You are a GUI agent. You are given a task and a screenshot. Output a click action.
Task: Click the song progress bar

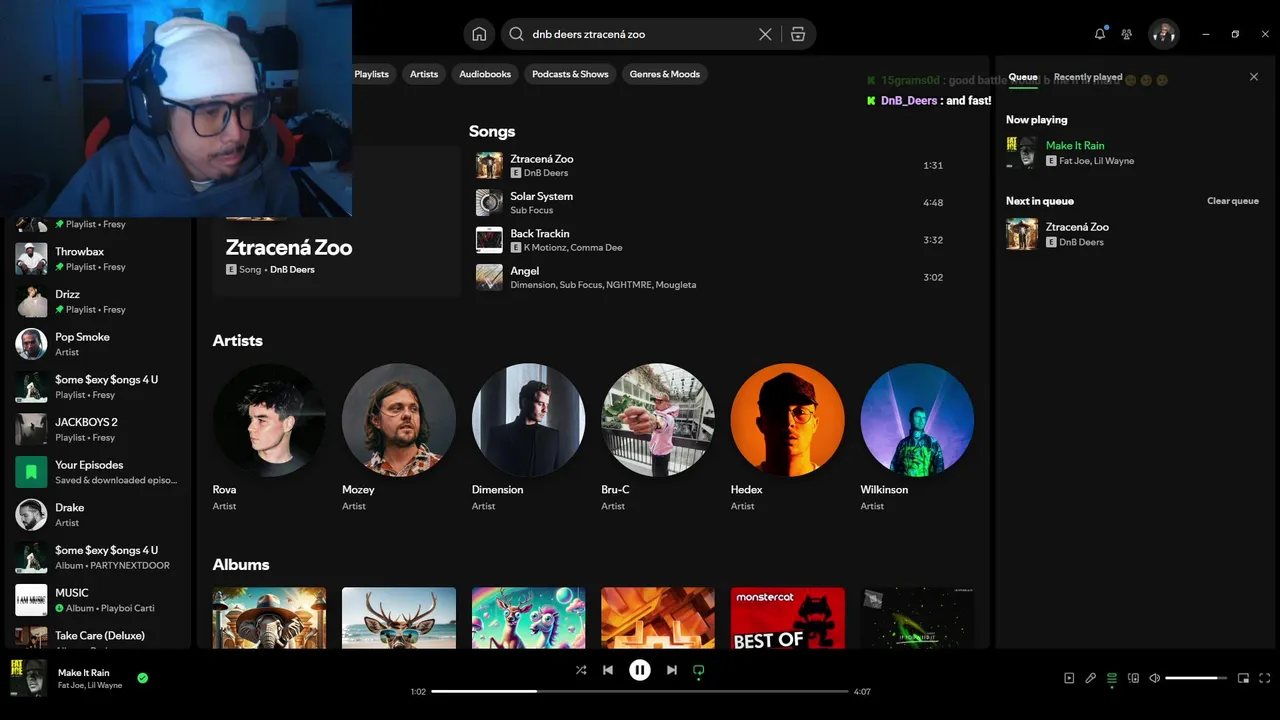[x=640, y=691]
